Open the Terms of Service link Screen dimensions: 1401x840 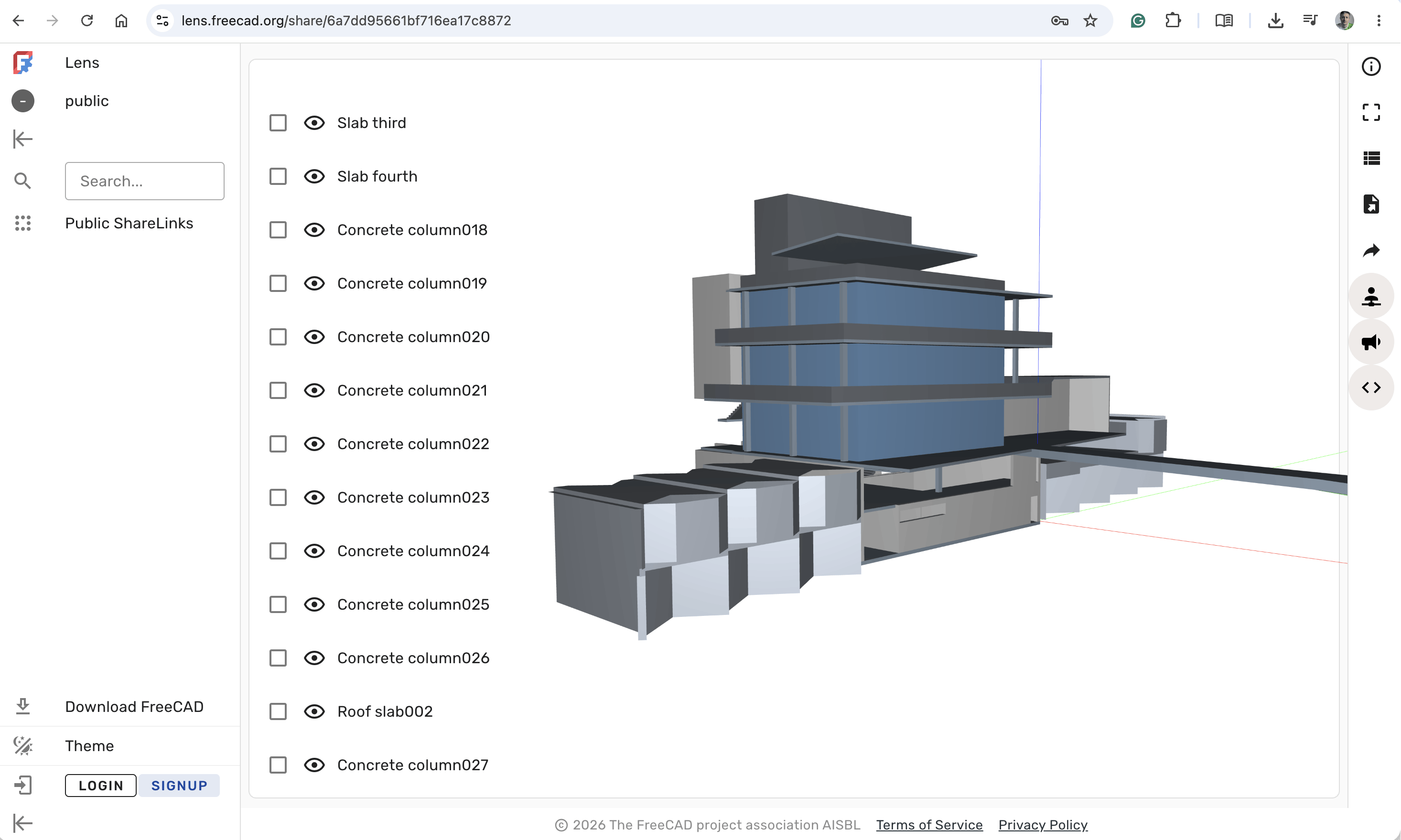pyautogui.click(x=929, y=825)
